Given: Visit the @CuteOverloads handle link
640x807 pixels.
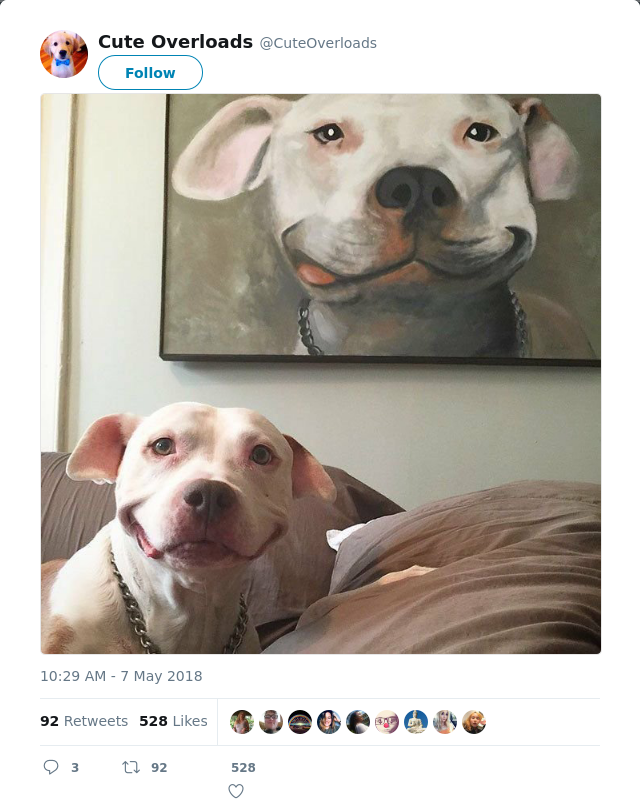Looking at the screenshot, I should pos(318,43).
